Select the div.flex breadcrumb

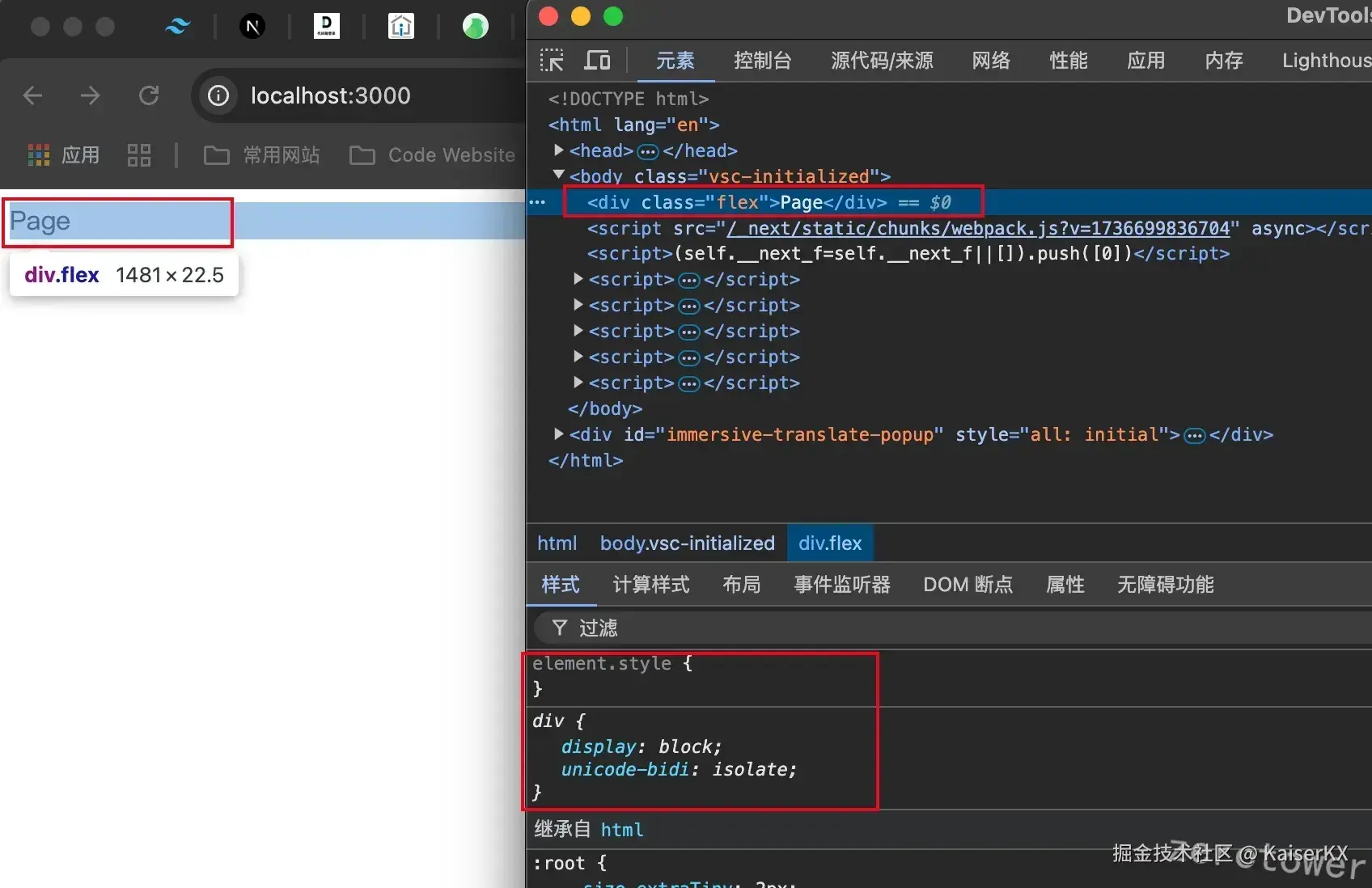point(830,543)
